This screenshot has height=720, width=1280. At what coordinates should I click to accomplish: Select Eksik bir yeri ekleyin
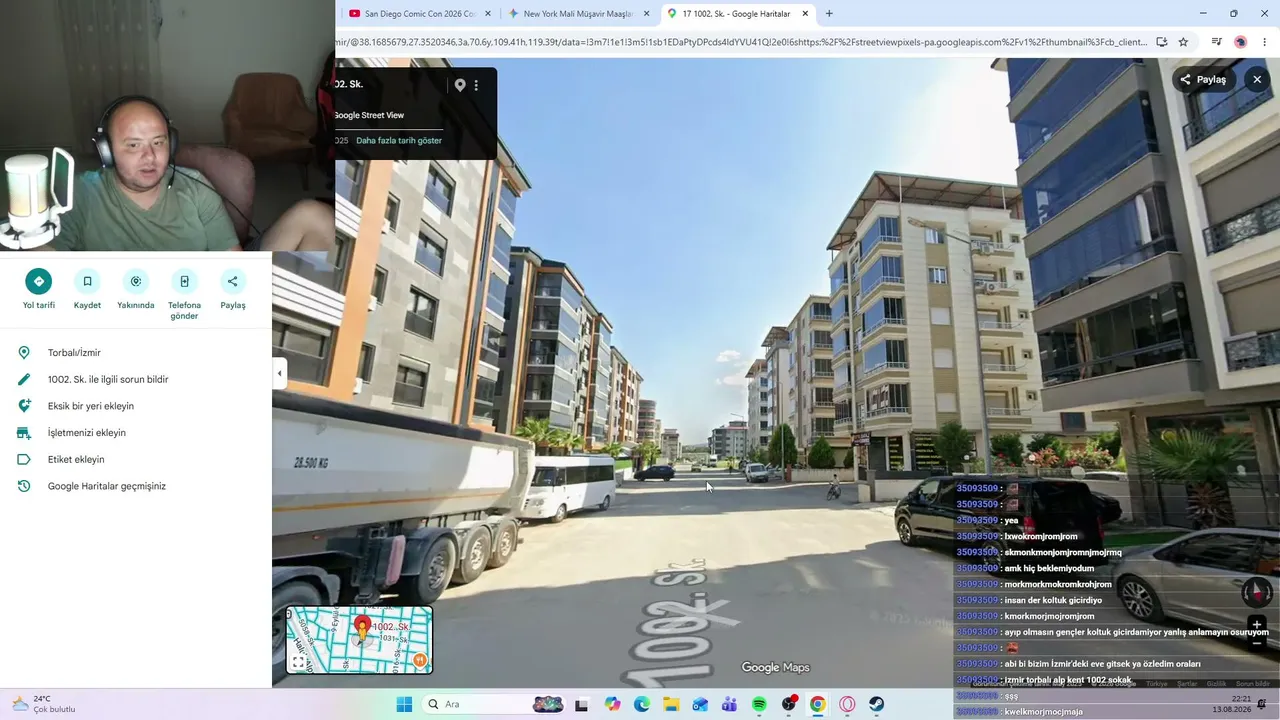click(x=136, y=406)
